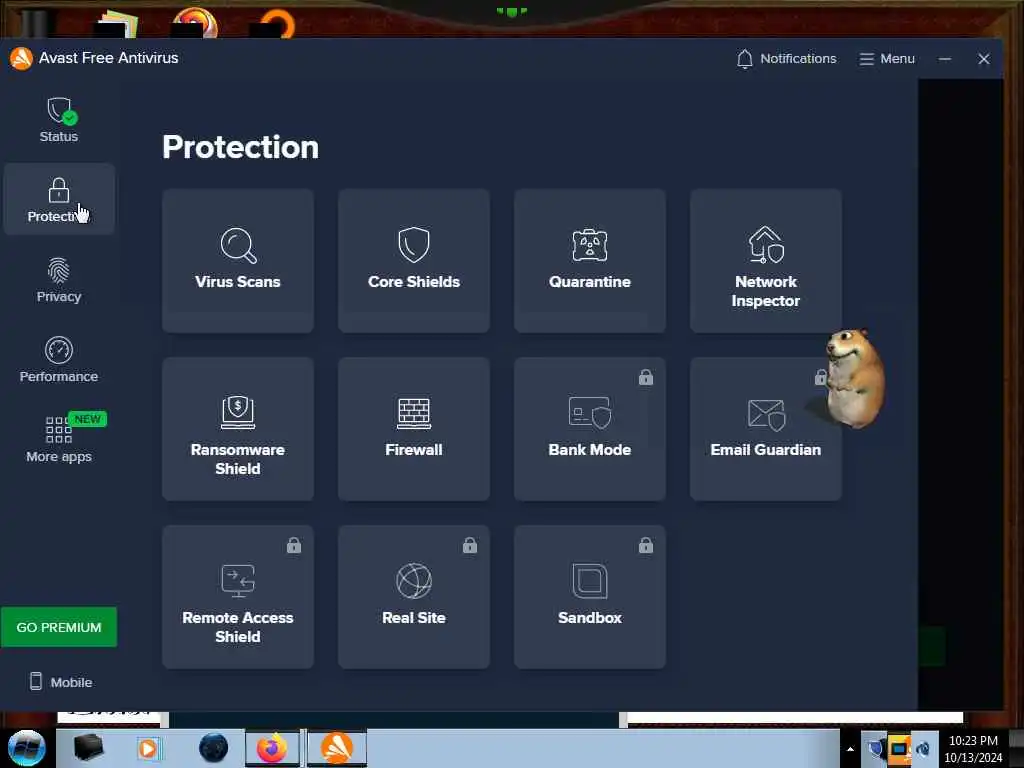The width and height of the screenshot is (1024, 768).
Task: Open the Mobile link
Action: 61,682
